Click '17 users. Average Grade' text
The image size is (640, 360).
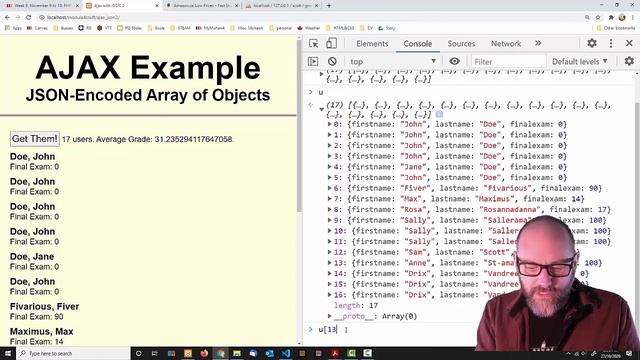(148, 139)
